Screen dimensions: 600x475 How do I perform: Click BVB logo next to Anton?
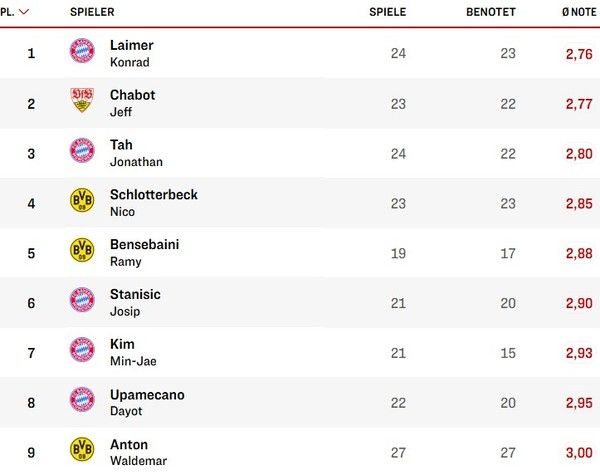point(82,450)
